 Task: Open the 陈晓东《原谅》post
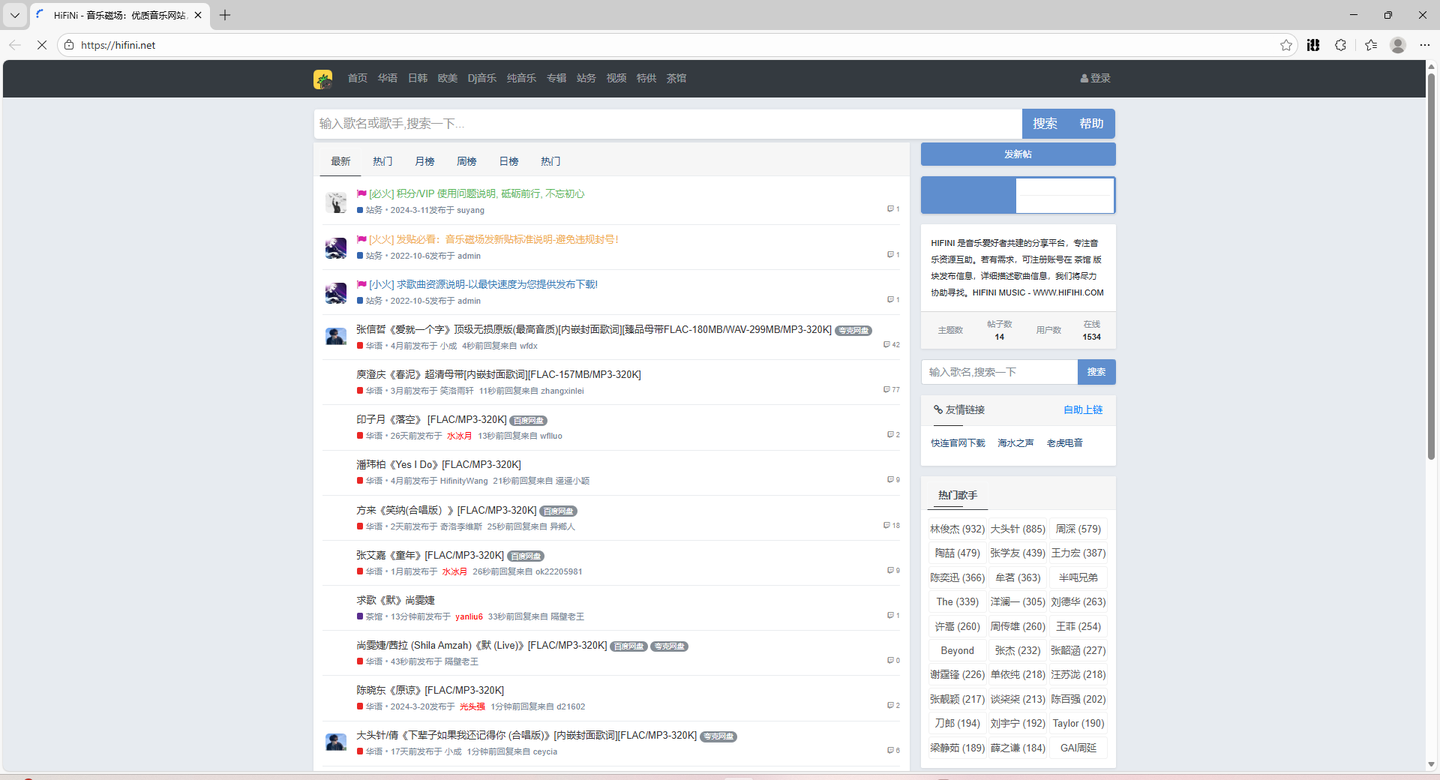(x=430, y=691)
